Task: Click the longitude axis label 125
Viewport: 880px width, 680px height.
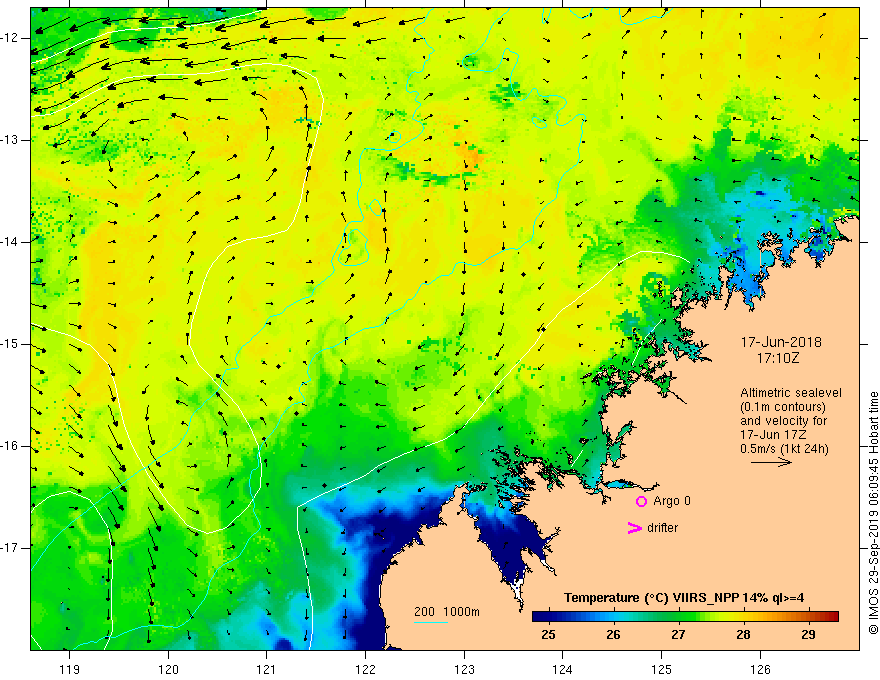Action: click(x=662, y=669)
